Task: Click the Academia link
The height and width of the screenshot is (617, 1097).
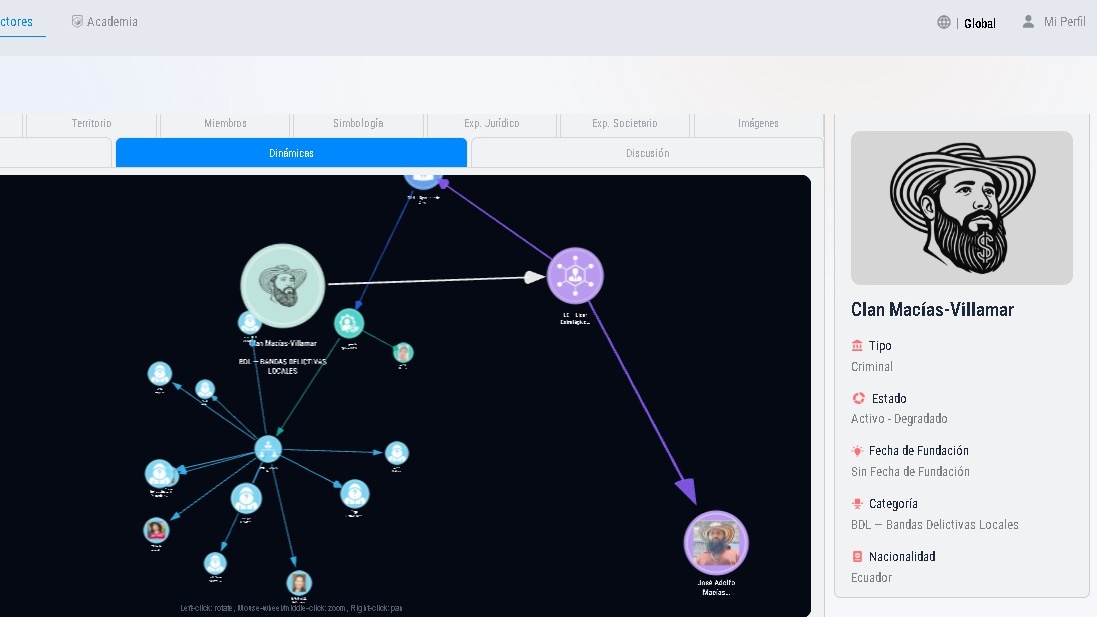Action: pos(112,22)
